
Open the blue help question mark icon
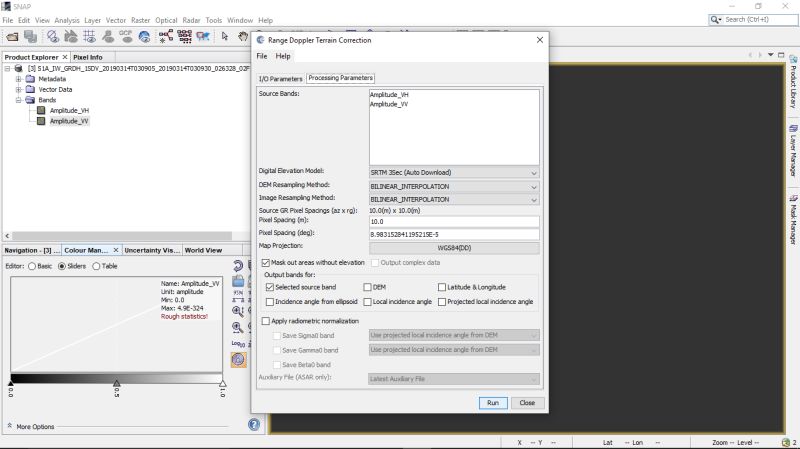click(254, 425)
